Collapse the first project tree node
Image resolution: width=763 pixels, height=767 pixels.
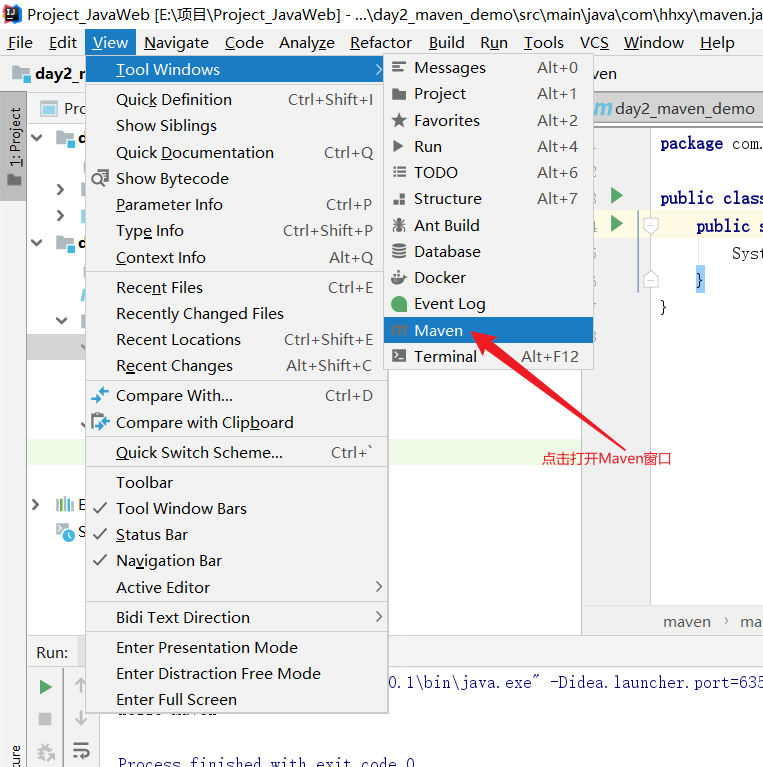[37, 137]
